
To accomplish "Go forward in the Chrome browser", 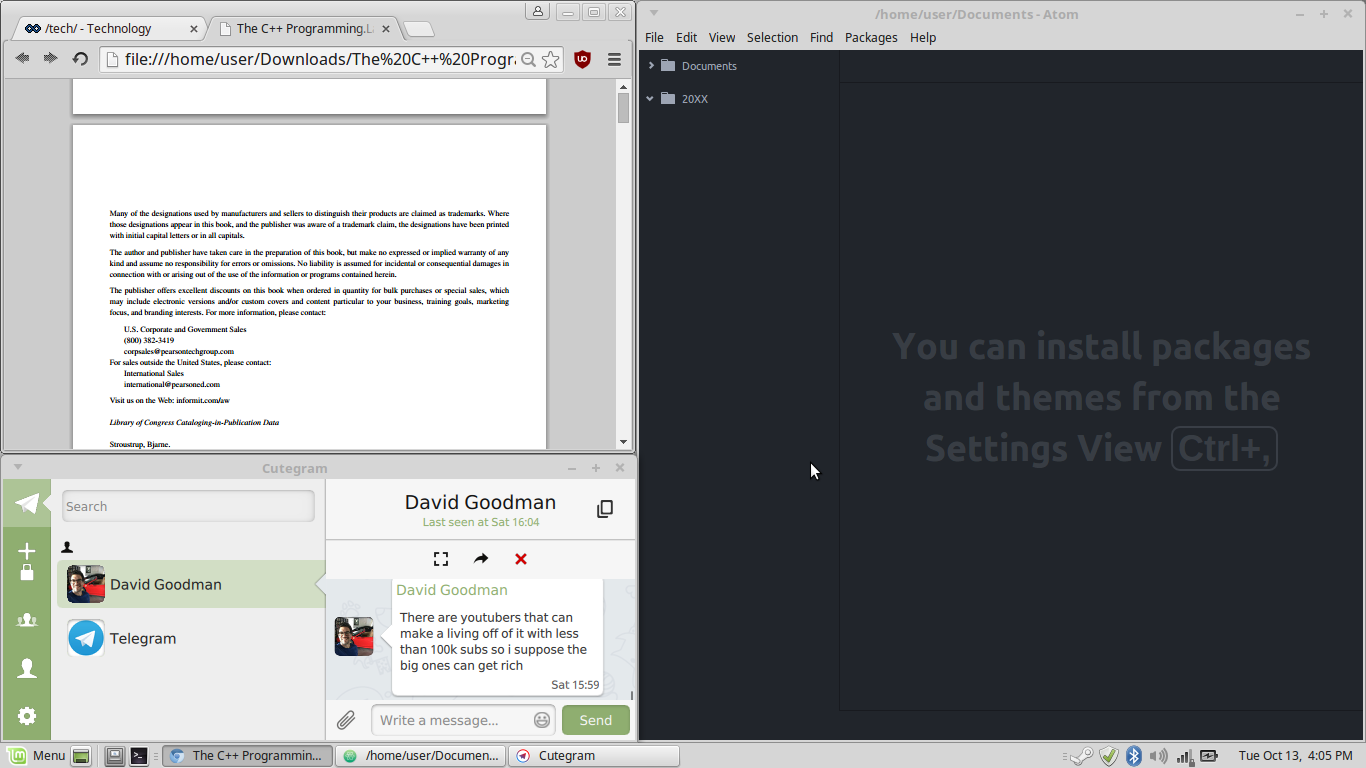I will tap(50, 59).
